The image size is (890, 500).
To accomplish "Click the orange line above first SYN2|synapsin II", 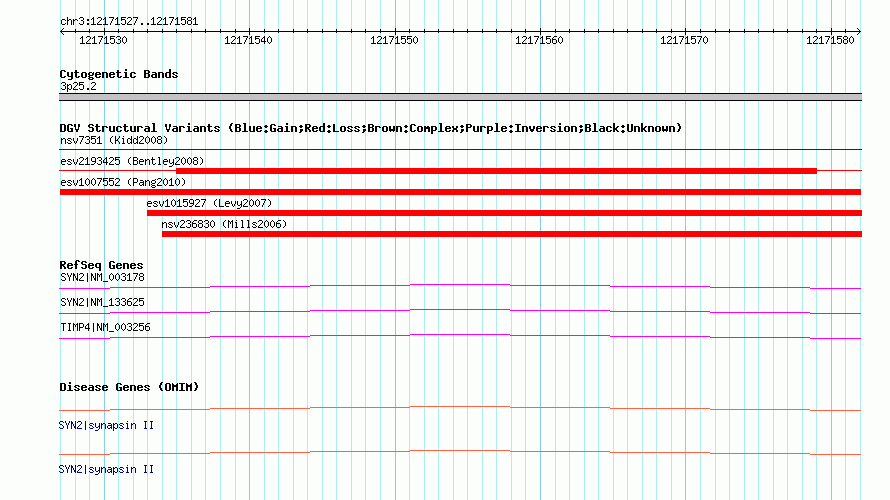I will click(x=460, y=407).
